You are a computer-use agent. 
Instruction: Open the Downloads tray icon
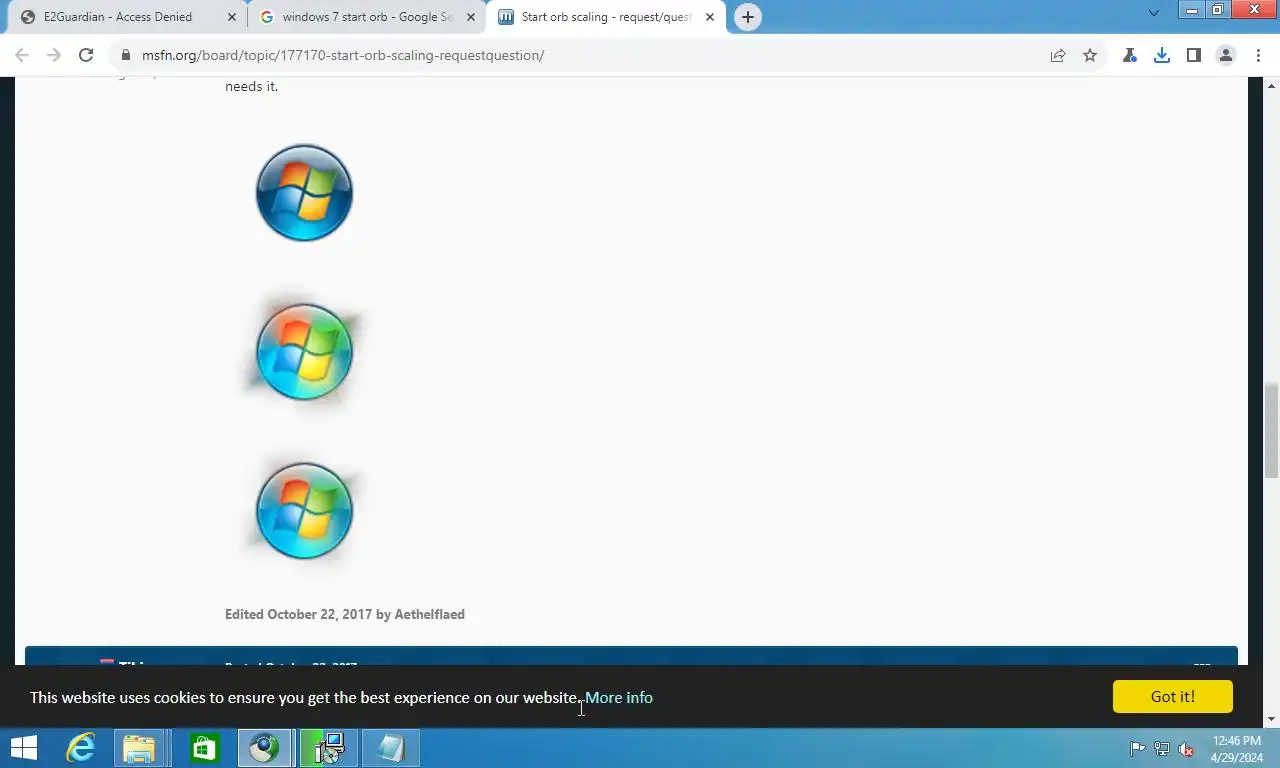click(x=1162, y=55)
